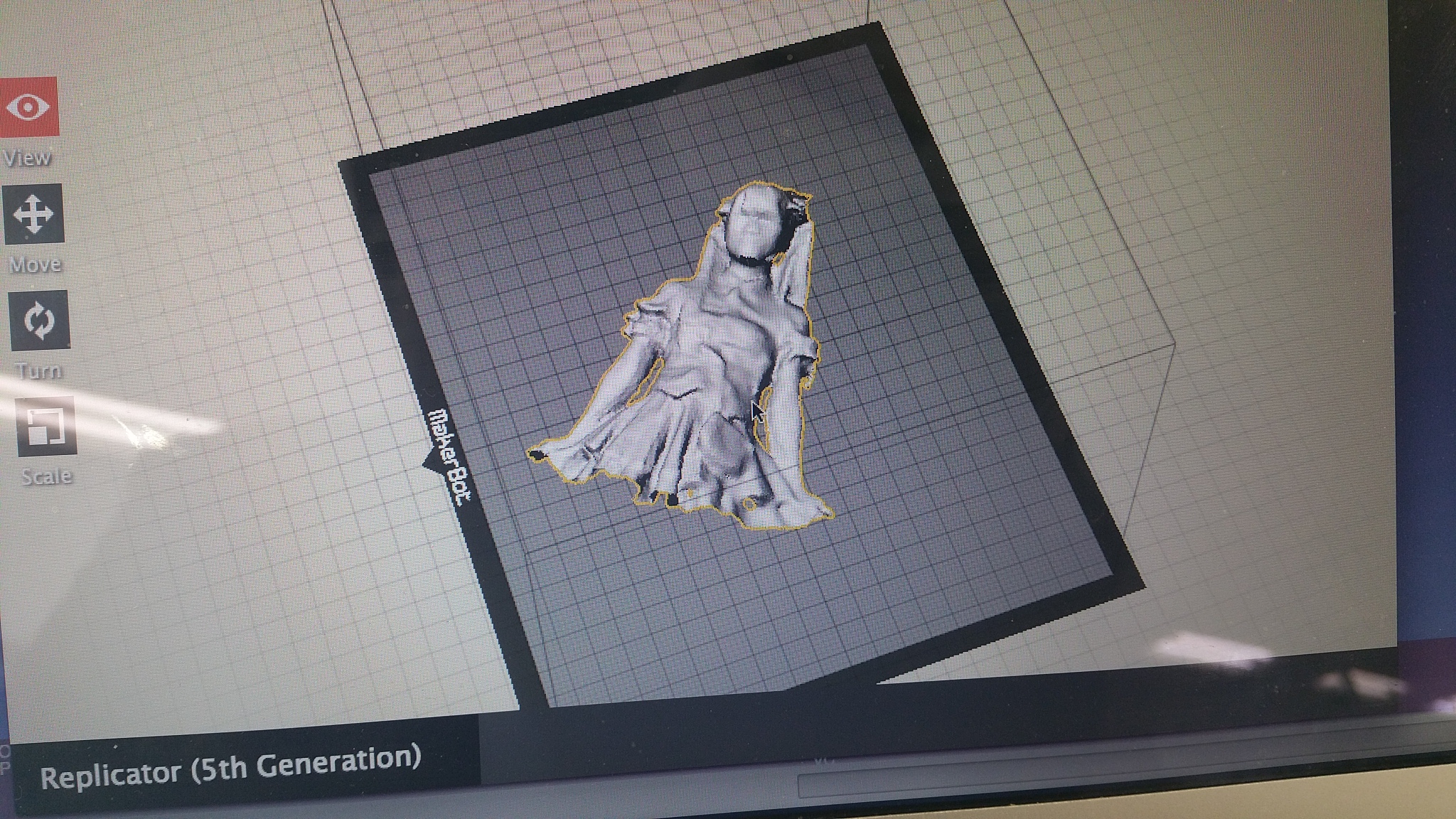Select the Scale tool icon

coord(46,426)
